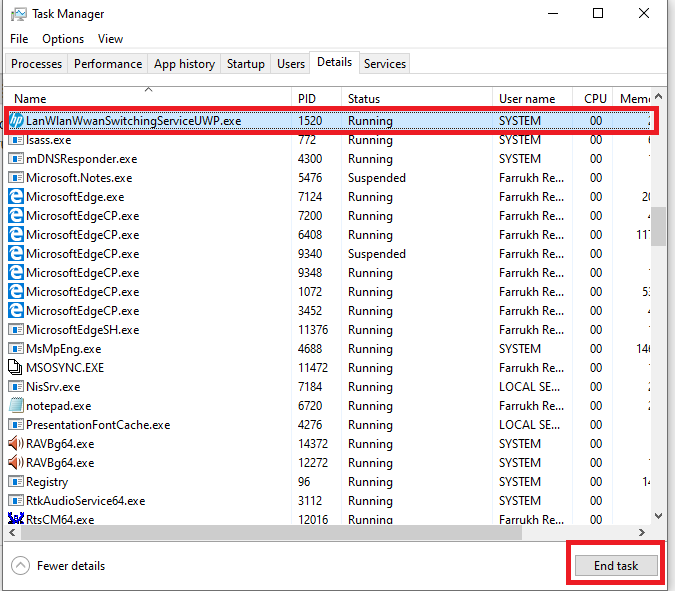Click the Task Manager title bar icon
The height and width of the screenshot is (591, 675).
pyautogui.click(x=19, y=14)
